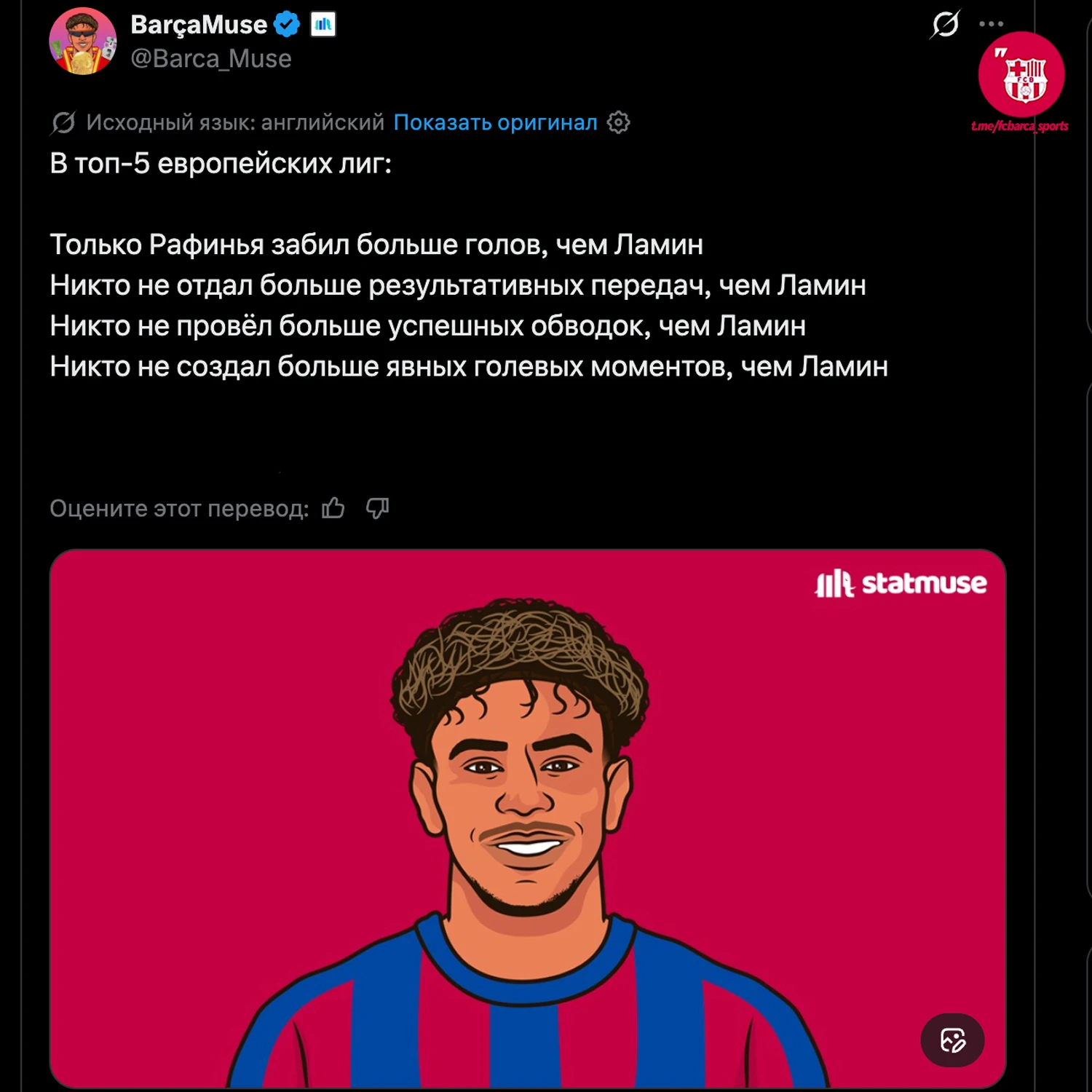Click the StatMuse affiliate badge beside the name
The image size is (1092, 1092).
click(x=323, y=25)
